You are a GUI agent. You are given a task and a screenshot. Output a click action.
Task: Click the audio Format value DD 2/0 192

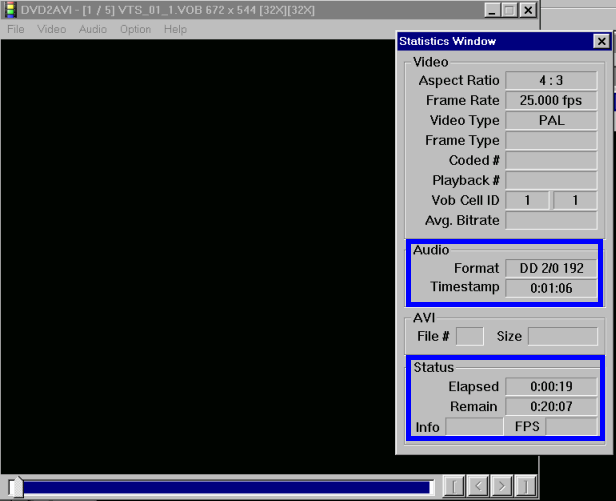click(x=551, y=268)
